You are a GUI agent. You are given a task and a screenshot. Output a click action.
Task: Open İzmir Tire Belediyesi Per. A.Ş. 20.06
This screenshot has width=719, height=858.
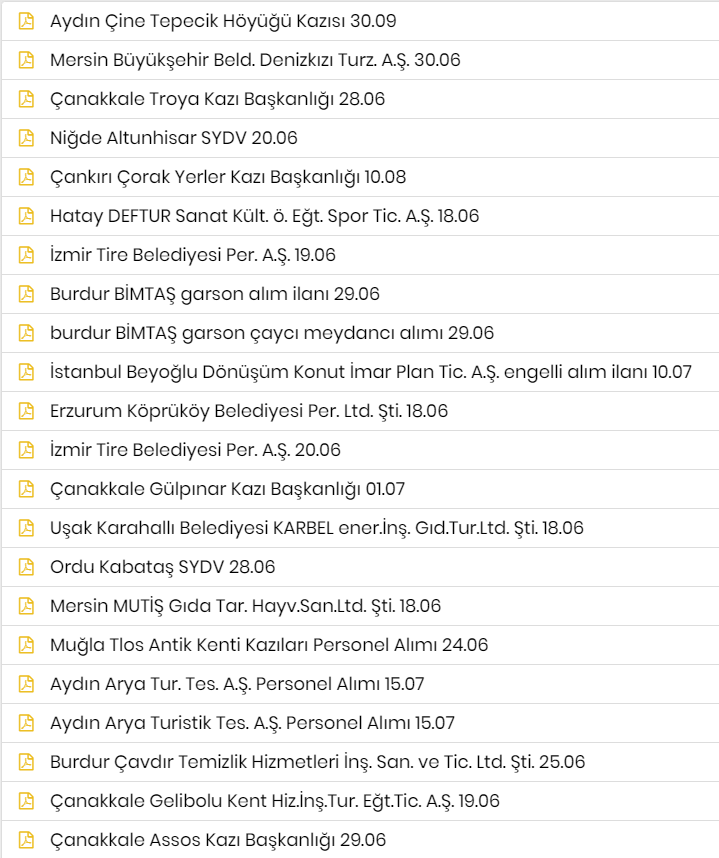[x=195, y=450]
